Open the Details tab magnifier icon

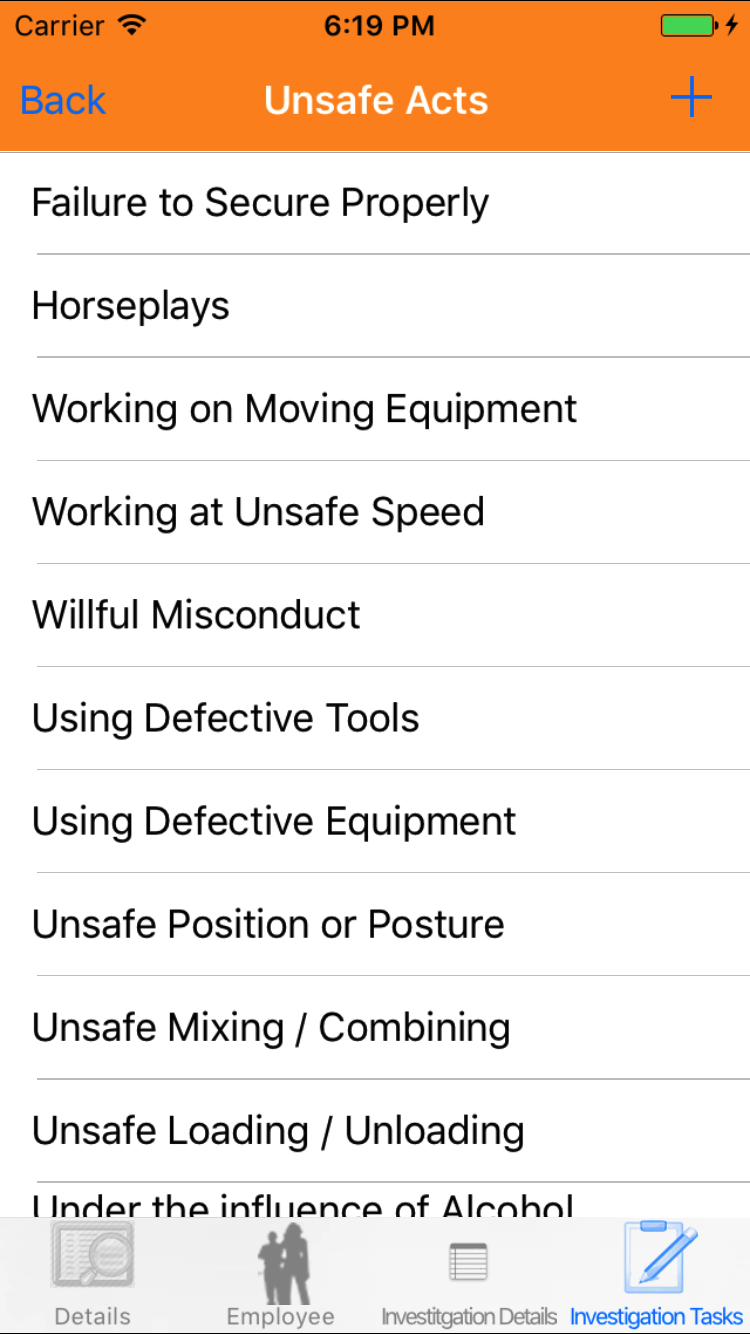(x=92, y=1255)
